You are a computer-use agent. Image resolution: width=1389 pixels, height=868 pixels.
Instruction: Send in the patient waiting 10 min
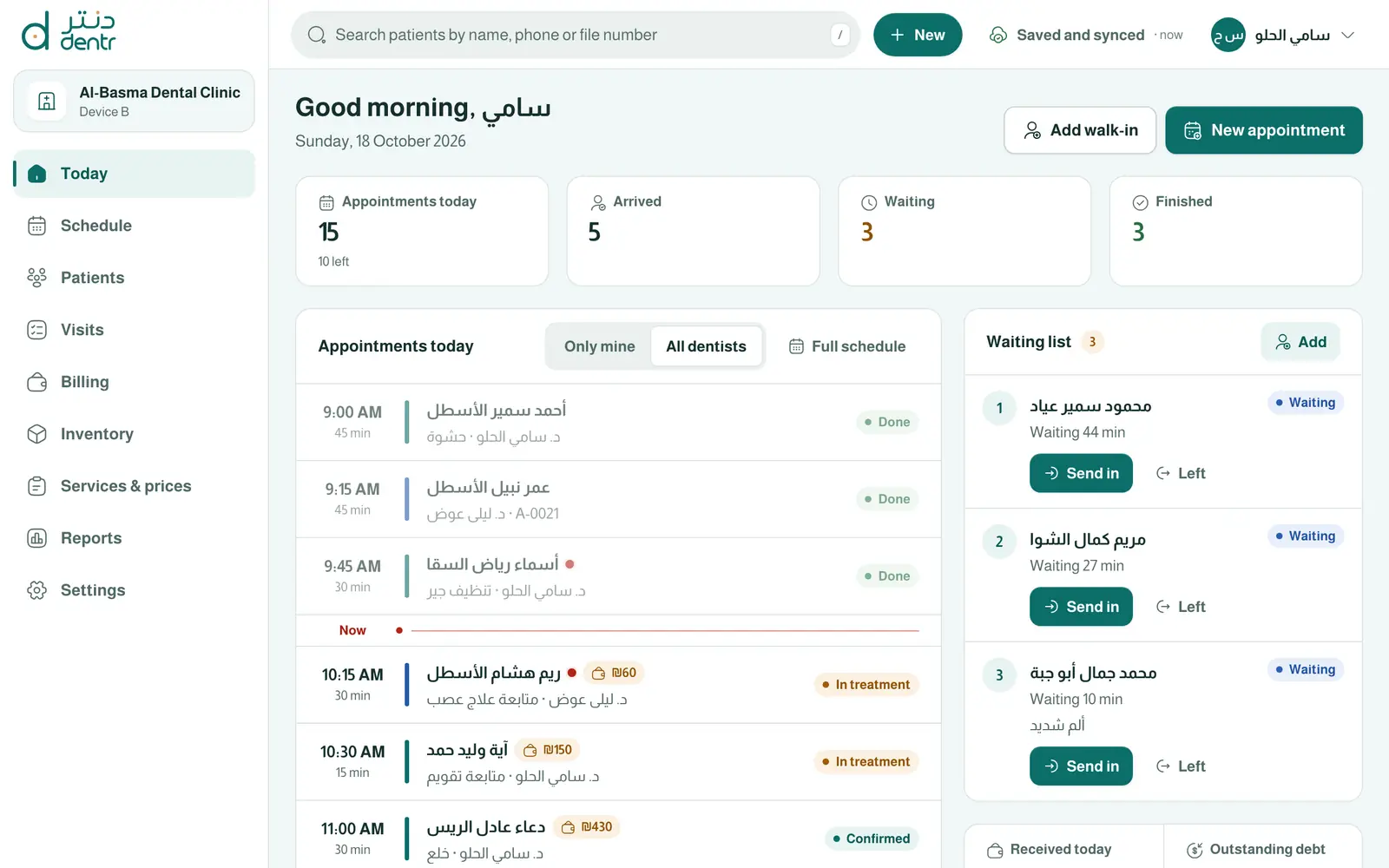point(1081,766)
